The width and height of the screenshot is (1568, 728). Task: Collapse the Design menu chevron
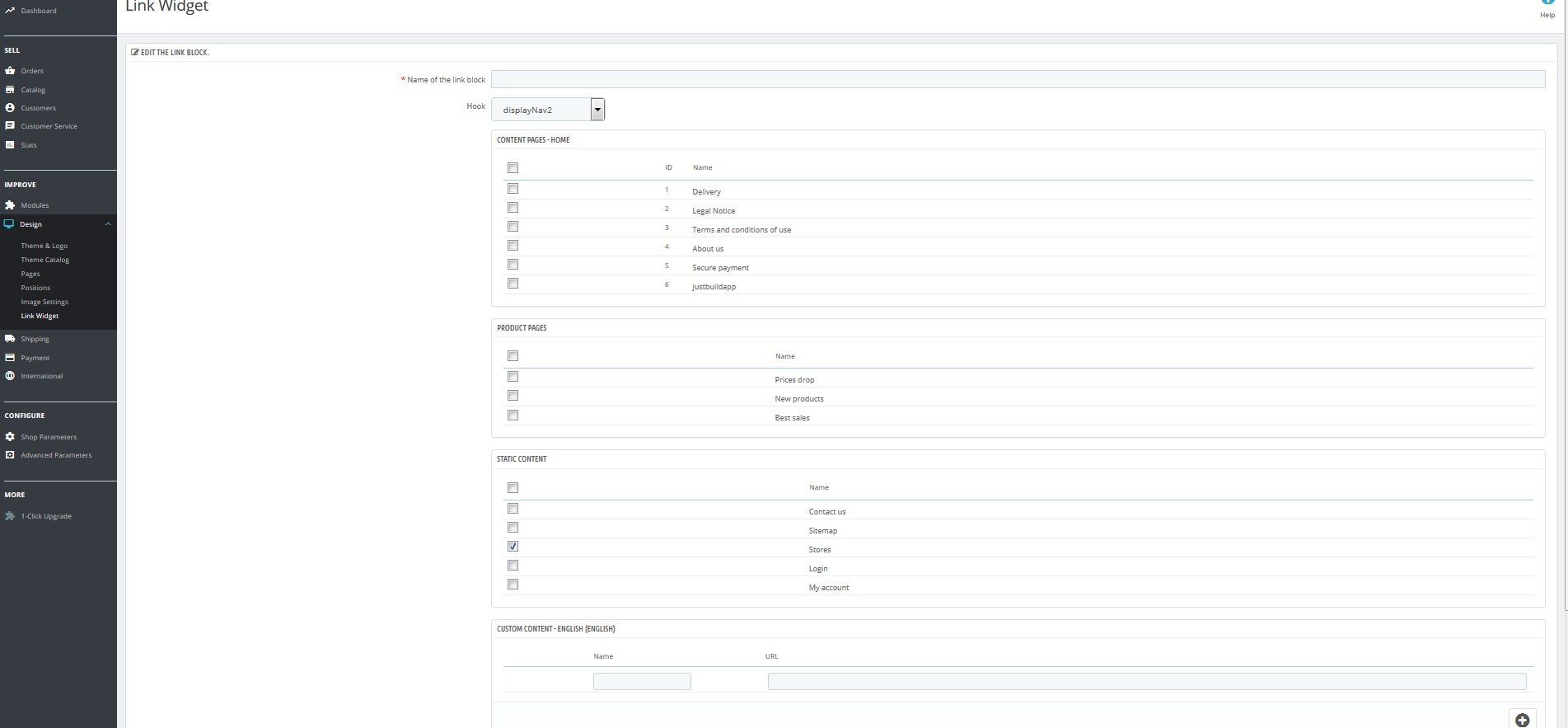point(108,224)
